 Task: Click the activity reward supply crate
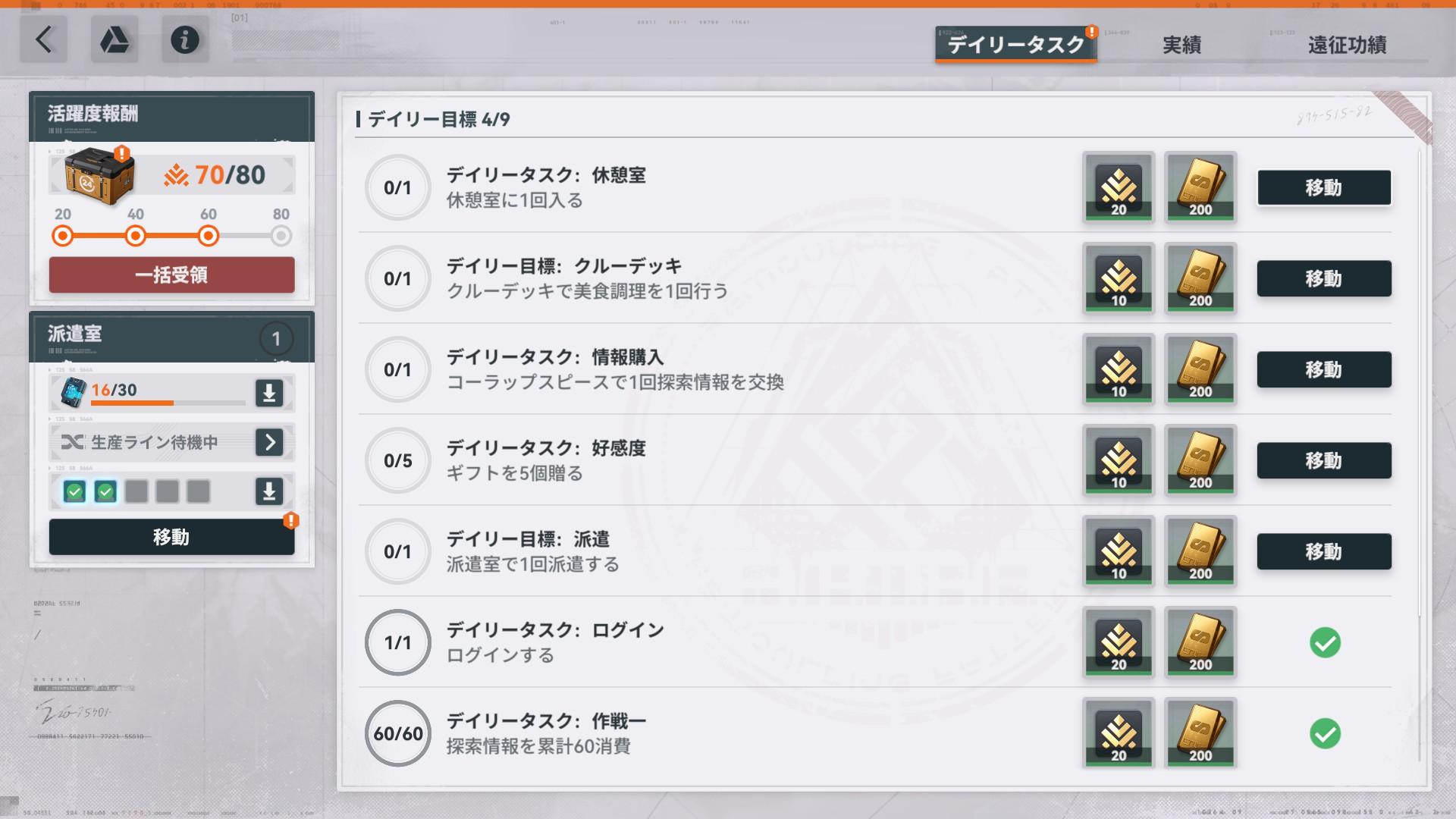pos(99,176)
